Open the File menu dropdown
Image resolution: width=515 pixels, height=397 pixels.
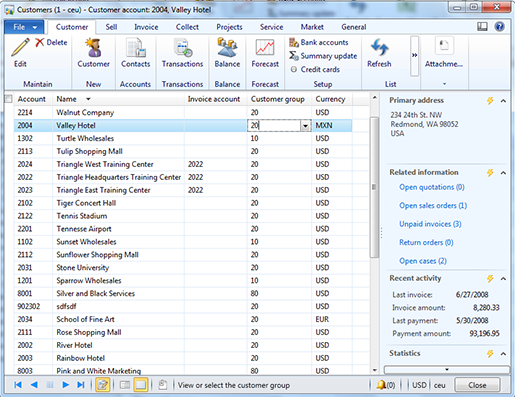(x=24, y=27)
